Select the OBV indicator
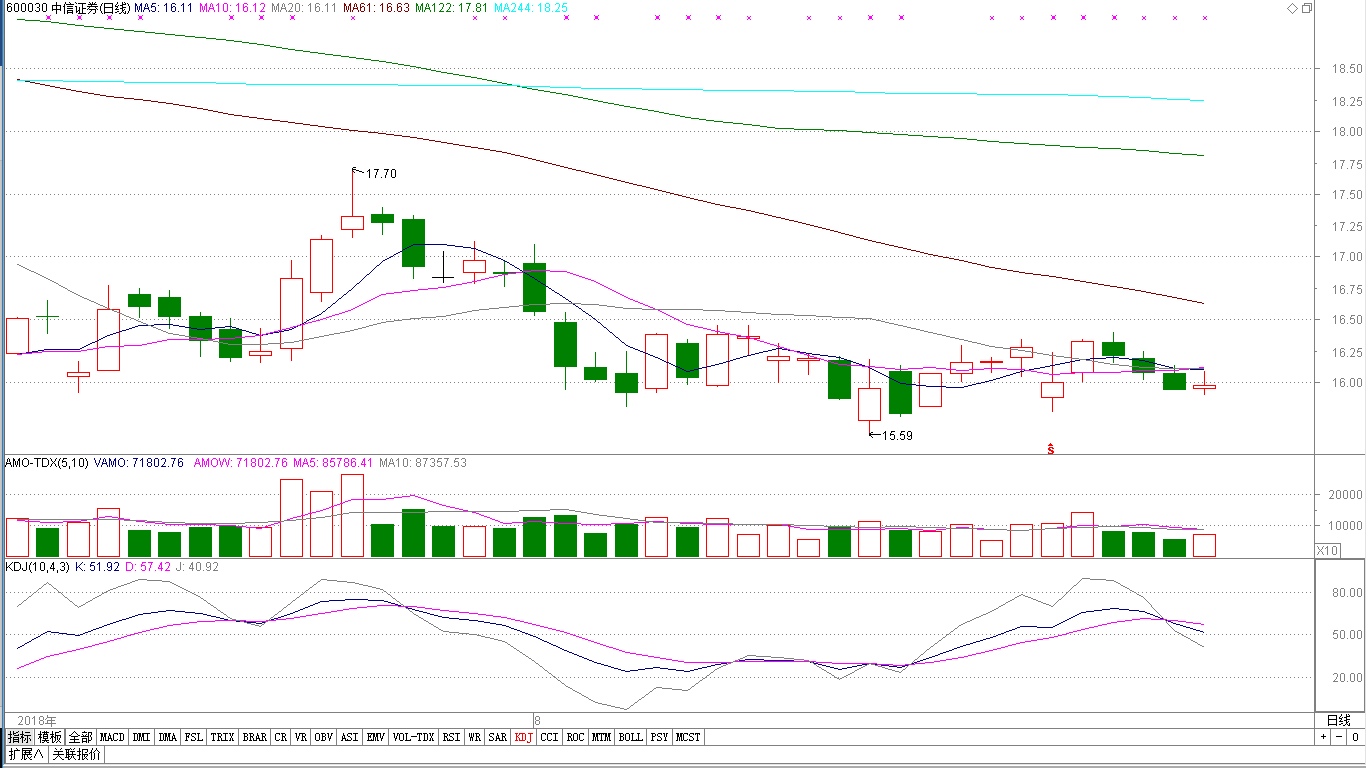 pos(323,737)
